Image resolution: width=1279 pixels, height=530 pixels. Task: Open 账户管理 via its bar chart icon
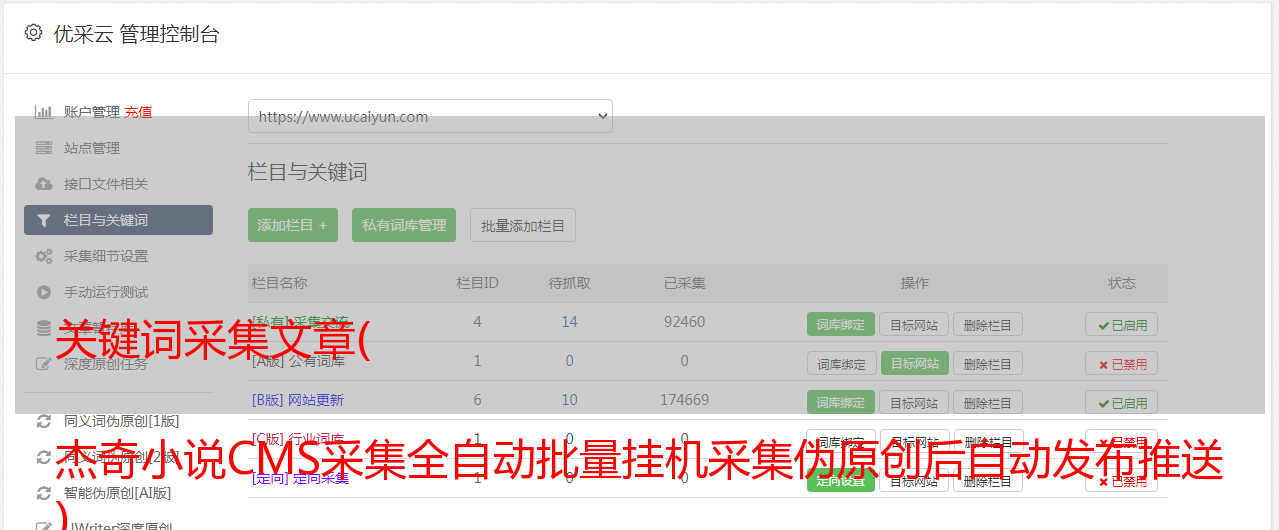pyautogui.click(x=44, y=112)
